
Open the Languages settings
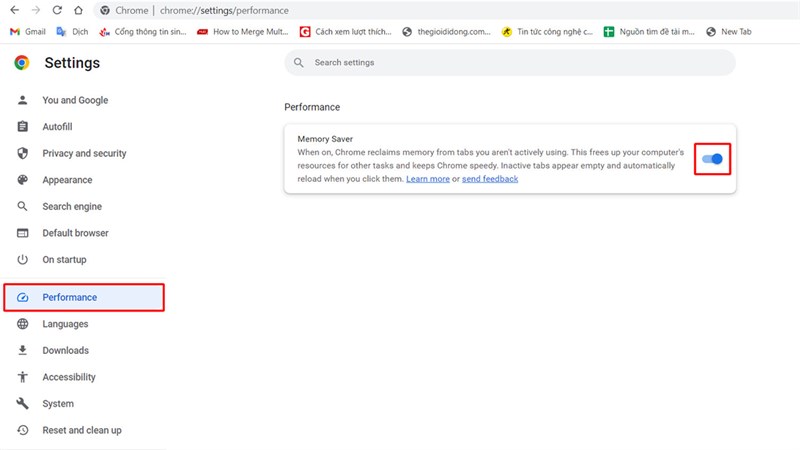click(65, 323)
